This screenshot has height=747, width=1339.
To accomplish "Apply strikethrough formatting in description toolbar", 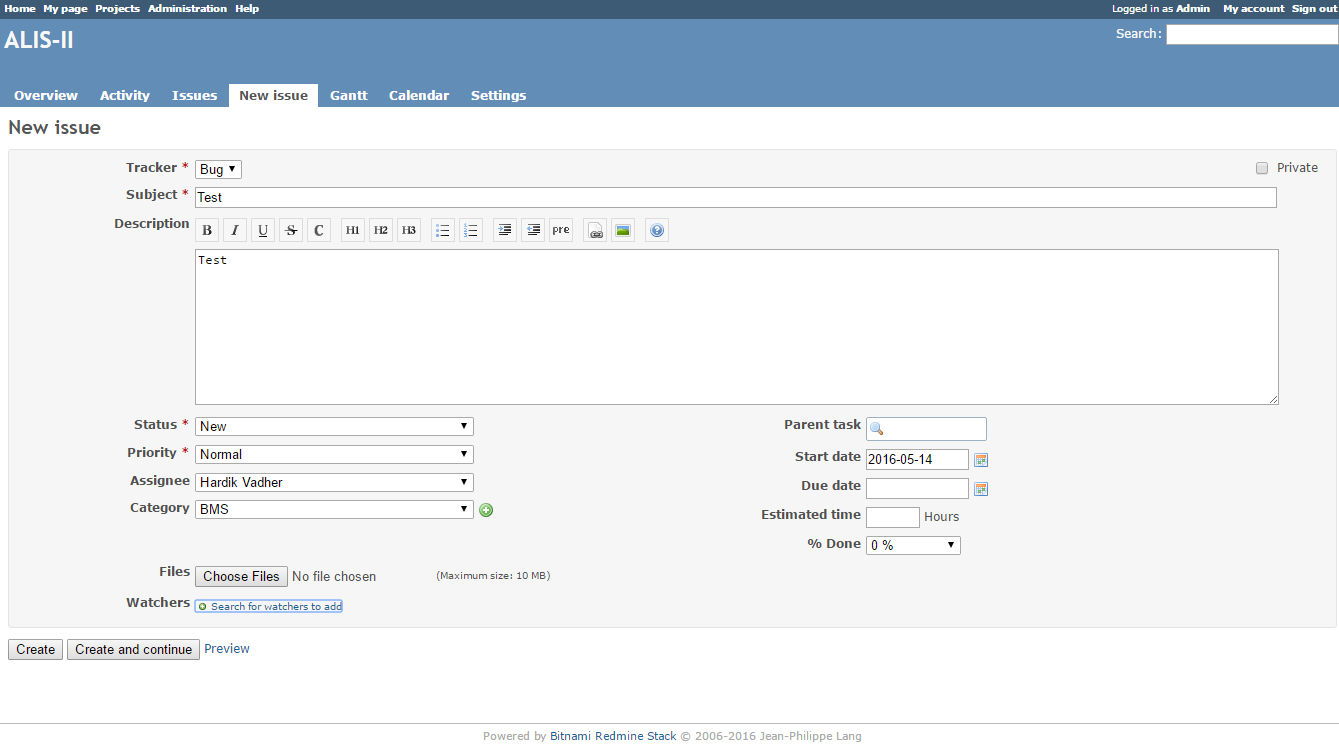I will 291,231.
